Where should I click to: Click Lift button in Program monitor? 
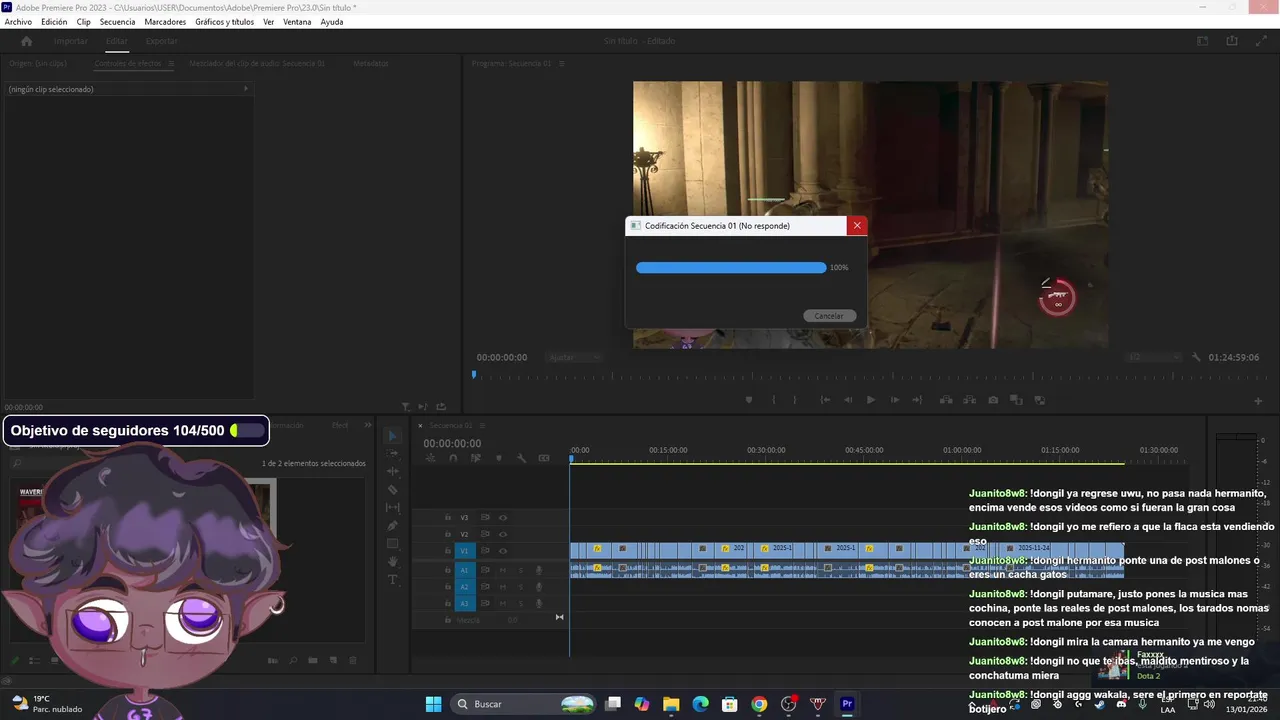coord(945,400)
